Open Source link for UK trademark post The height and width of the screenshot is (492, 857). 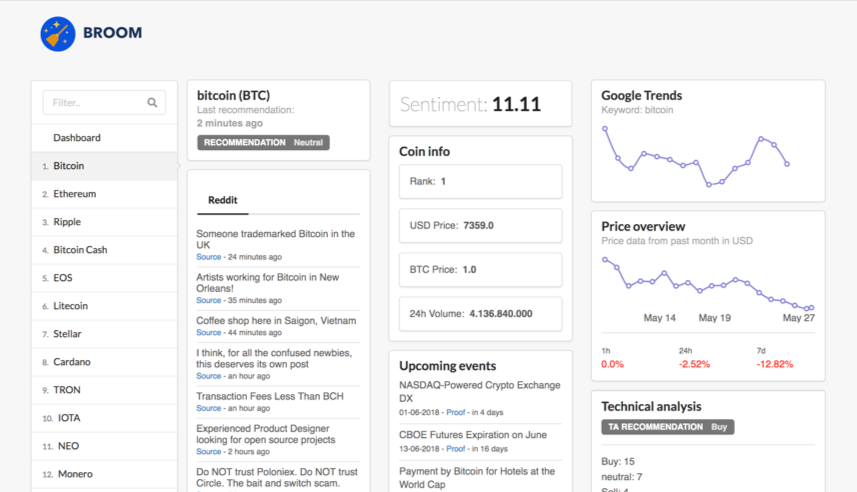(209, 257)
